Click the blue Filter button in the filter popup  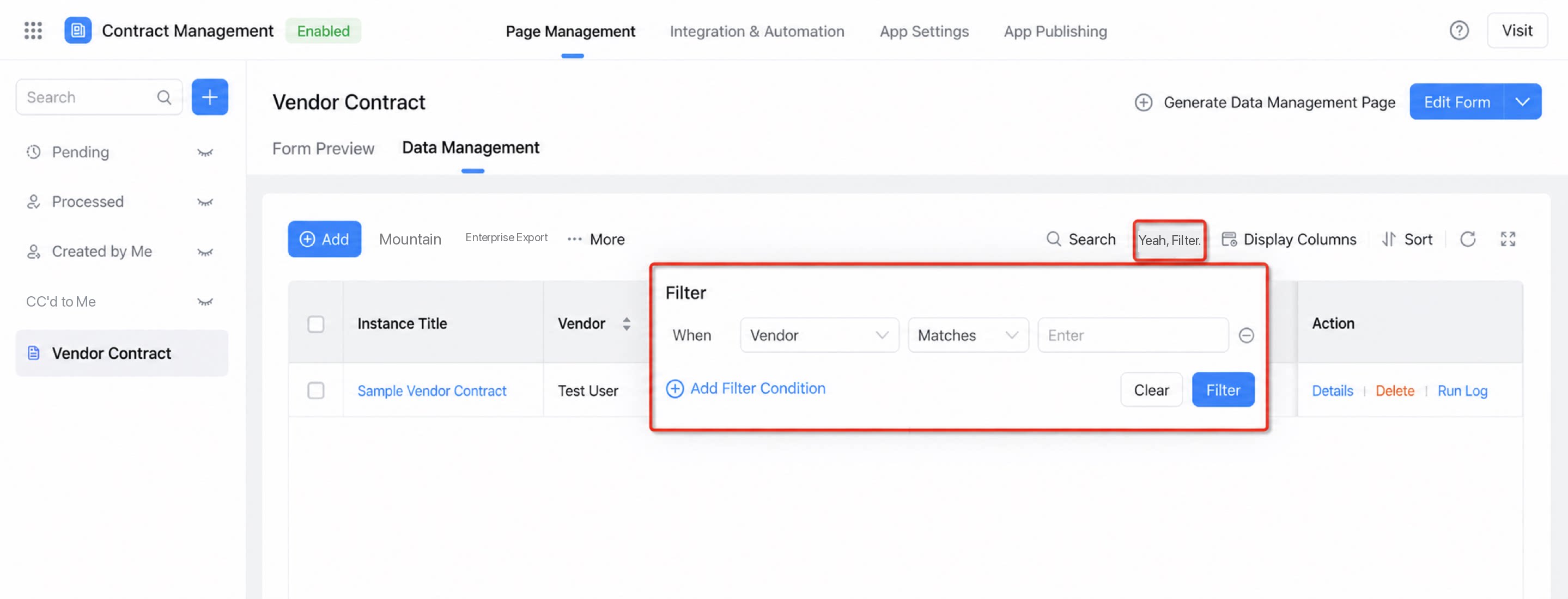[1223, 390]
